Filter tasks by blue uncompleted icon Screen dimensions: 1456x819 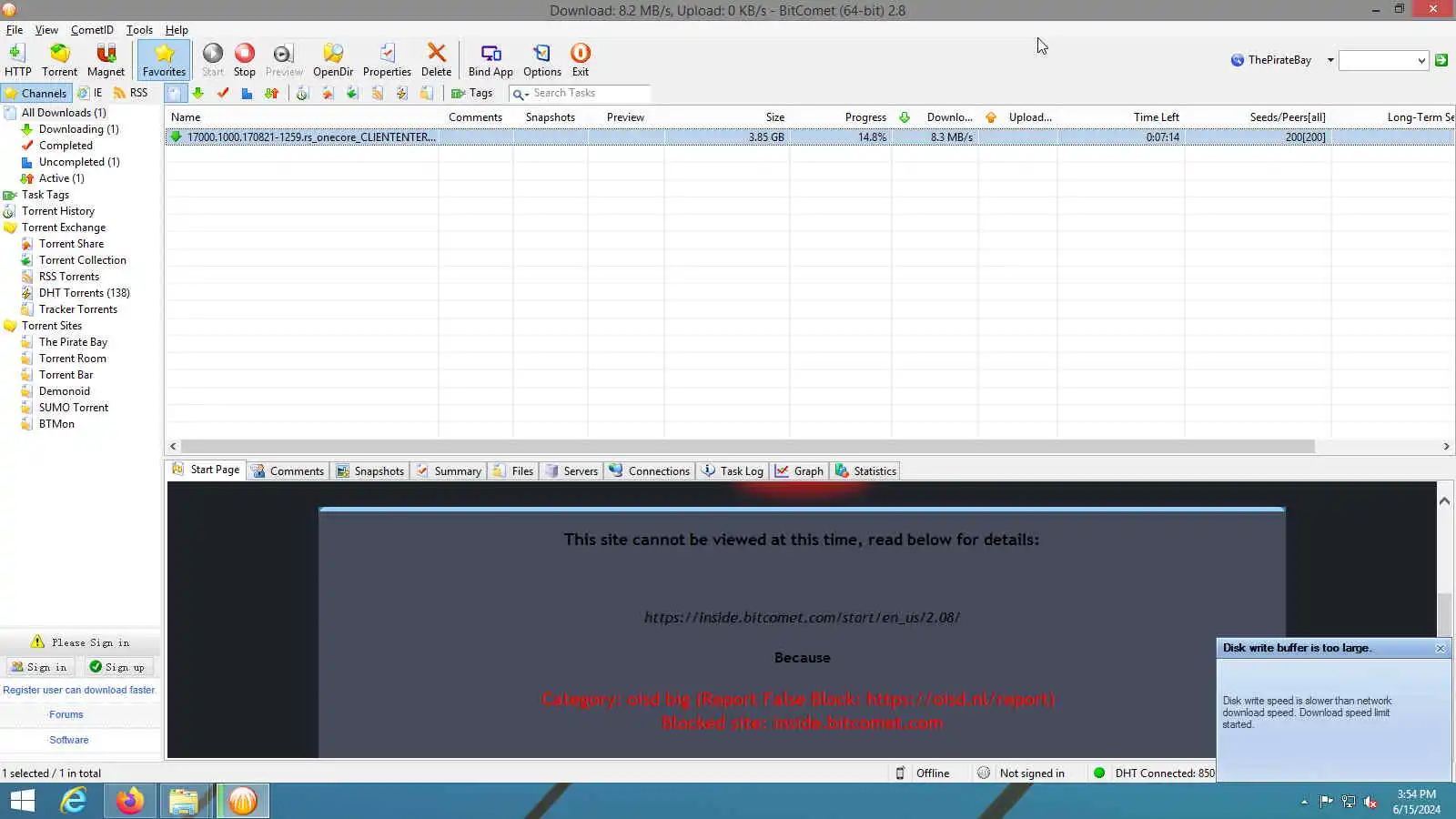[247, 93]
